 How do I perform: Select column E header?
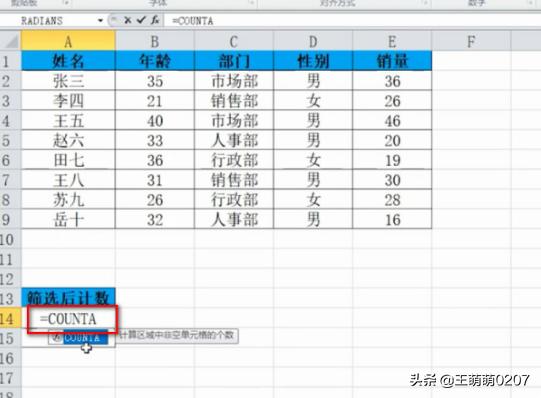pos(392,42)
